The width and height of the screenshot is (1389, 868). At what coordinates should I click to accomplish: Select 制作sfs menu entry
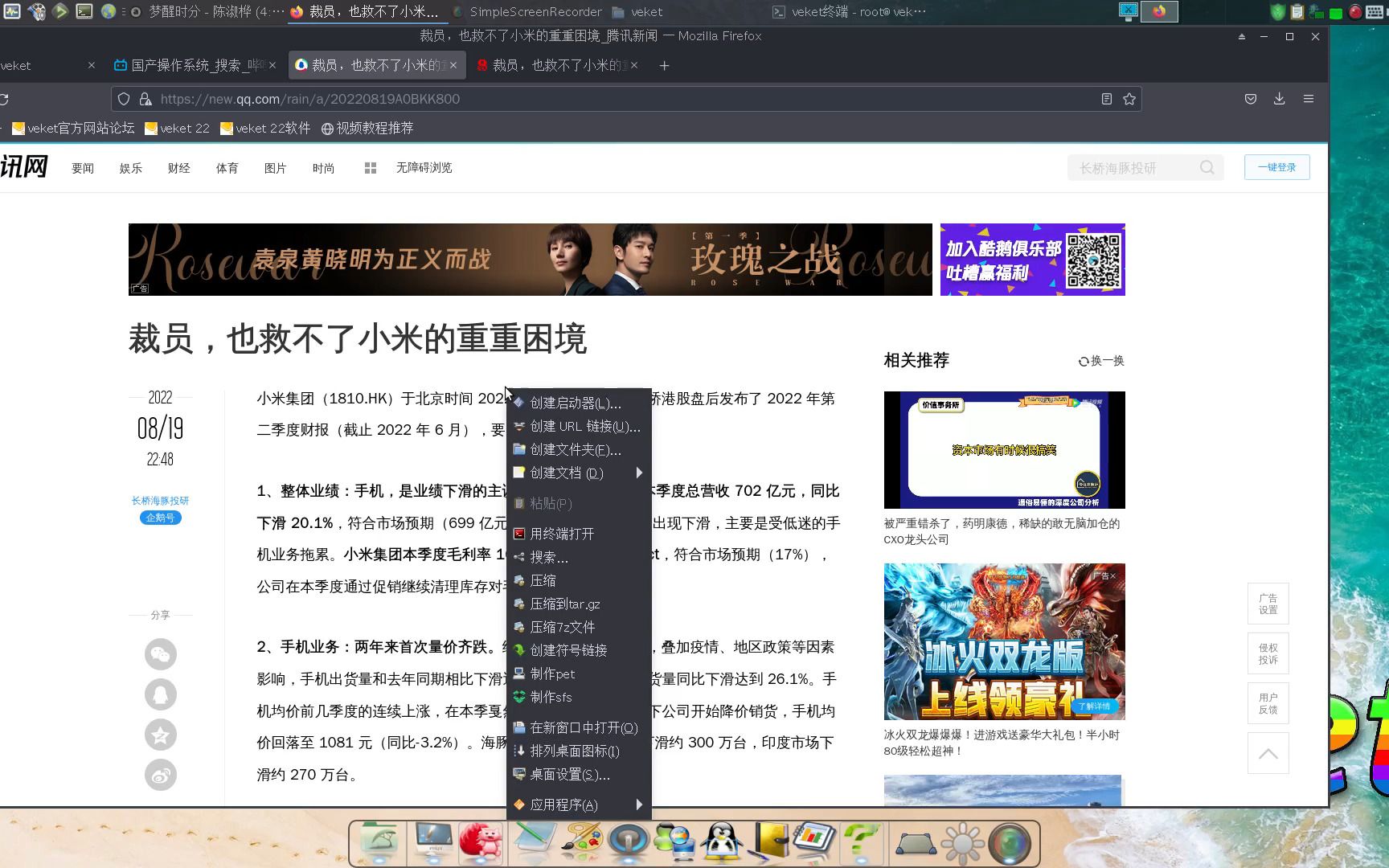click(579, 698)
